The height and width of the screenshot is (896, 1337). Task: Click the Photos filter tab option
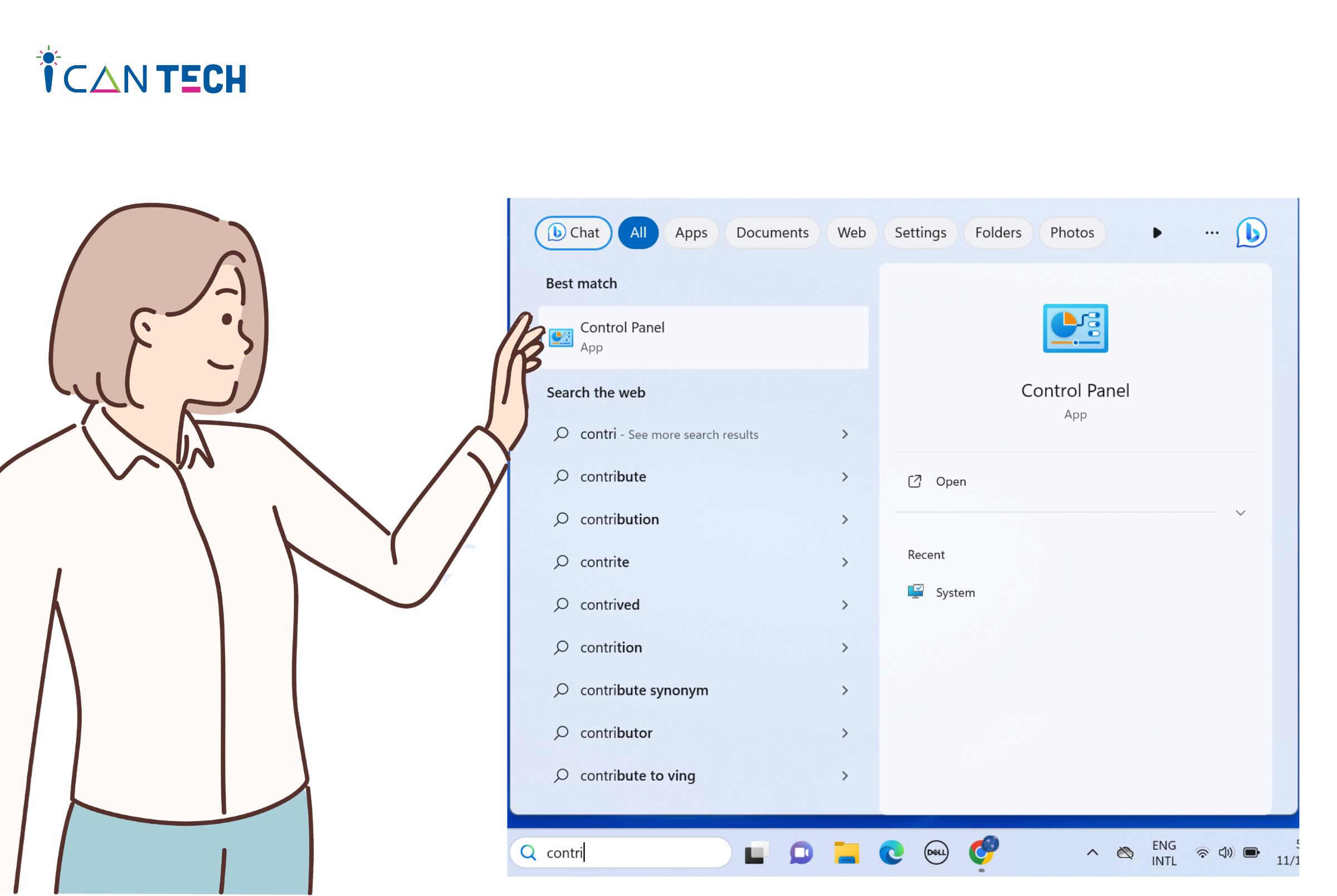(x=1071, y=232)
